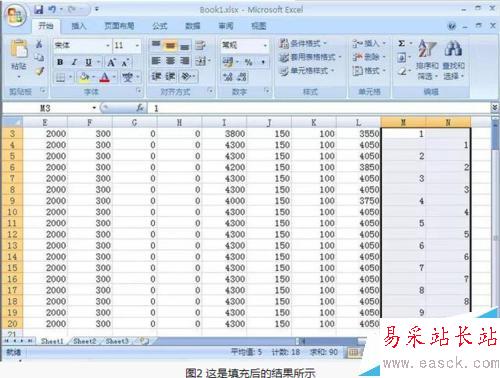Merge and center cells
The image size is (500, 378).
pos(200,61)
